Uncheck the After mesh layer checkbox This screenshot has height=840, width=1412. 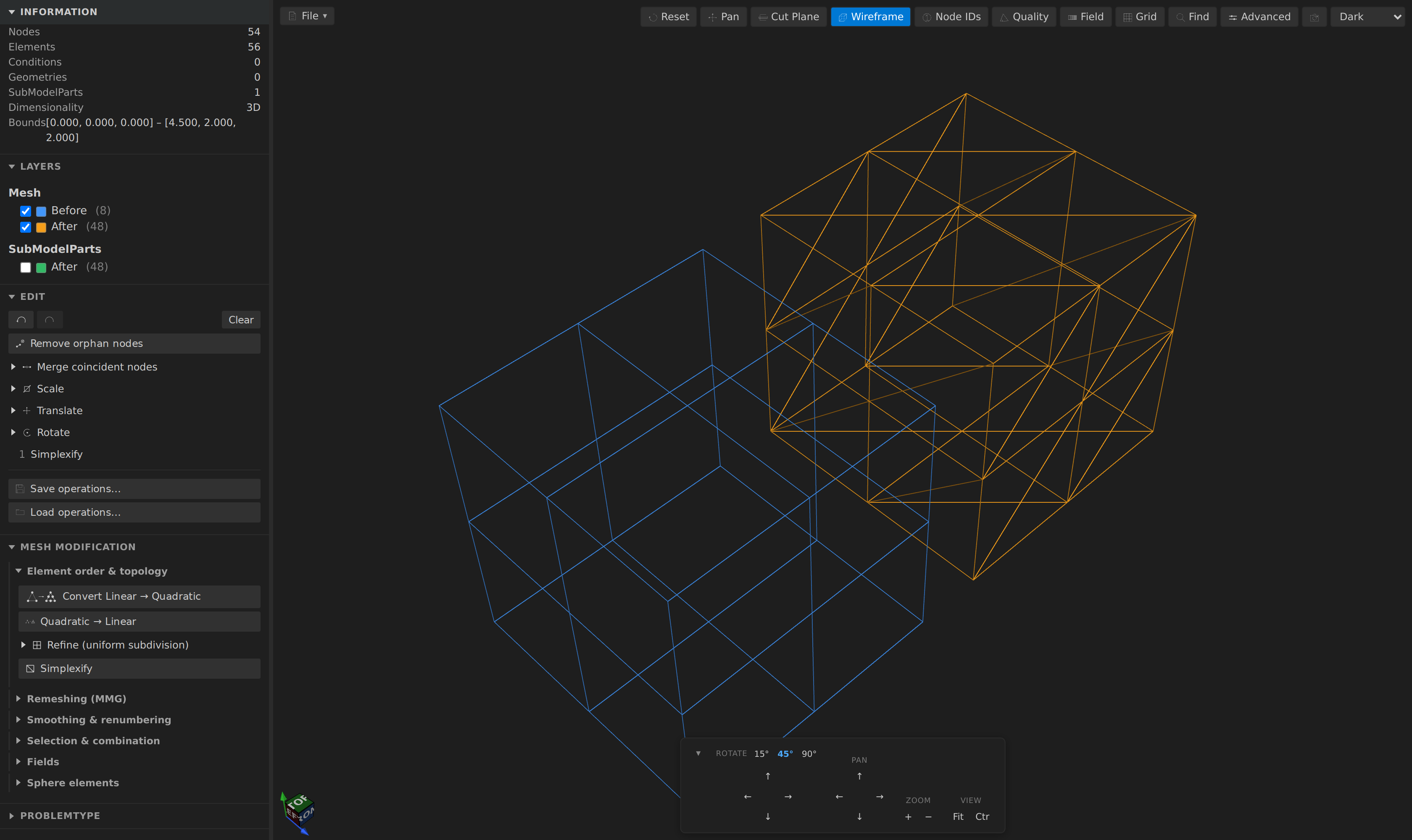point(26,227)
